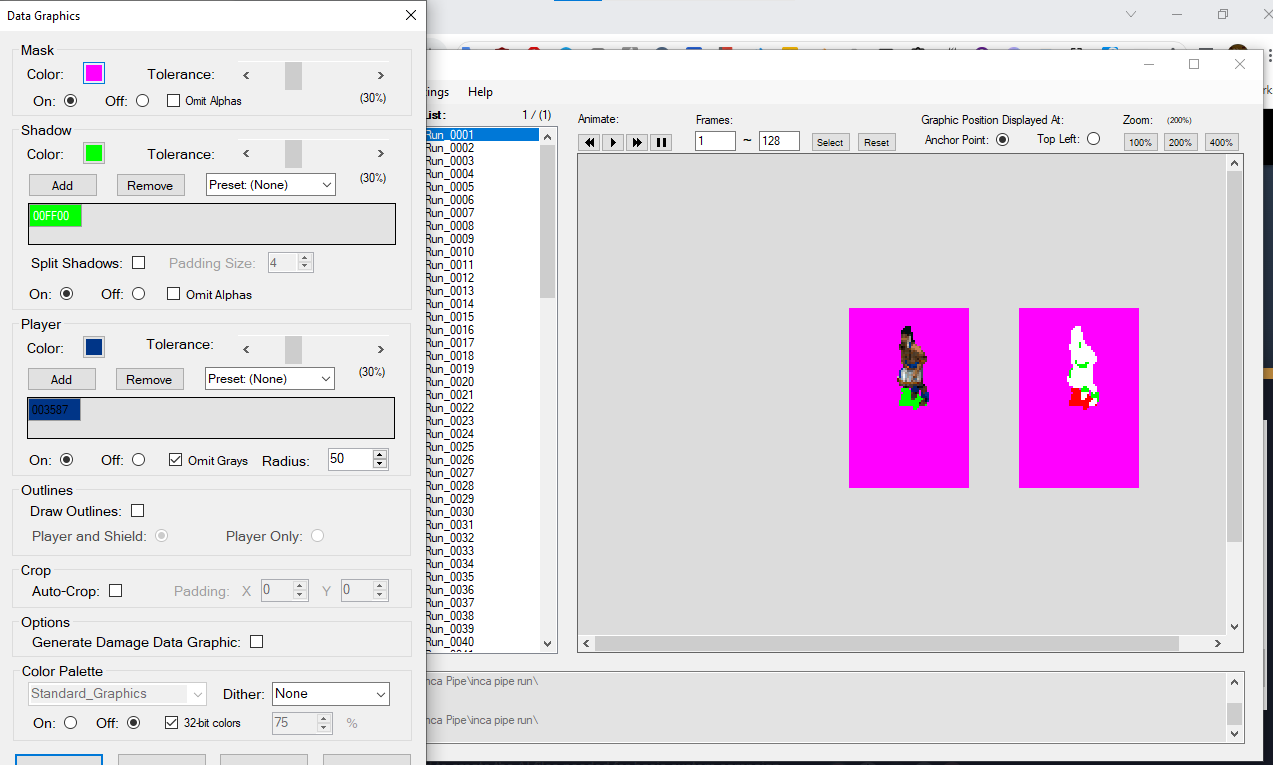Screen dimensions: 1273x765
Task: Decrease Player tolerance using the left arrow
Action: point(245,349)
